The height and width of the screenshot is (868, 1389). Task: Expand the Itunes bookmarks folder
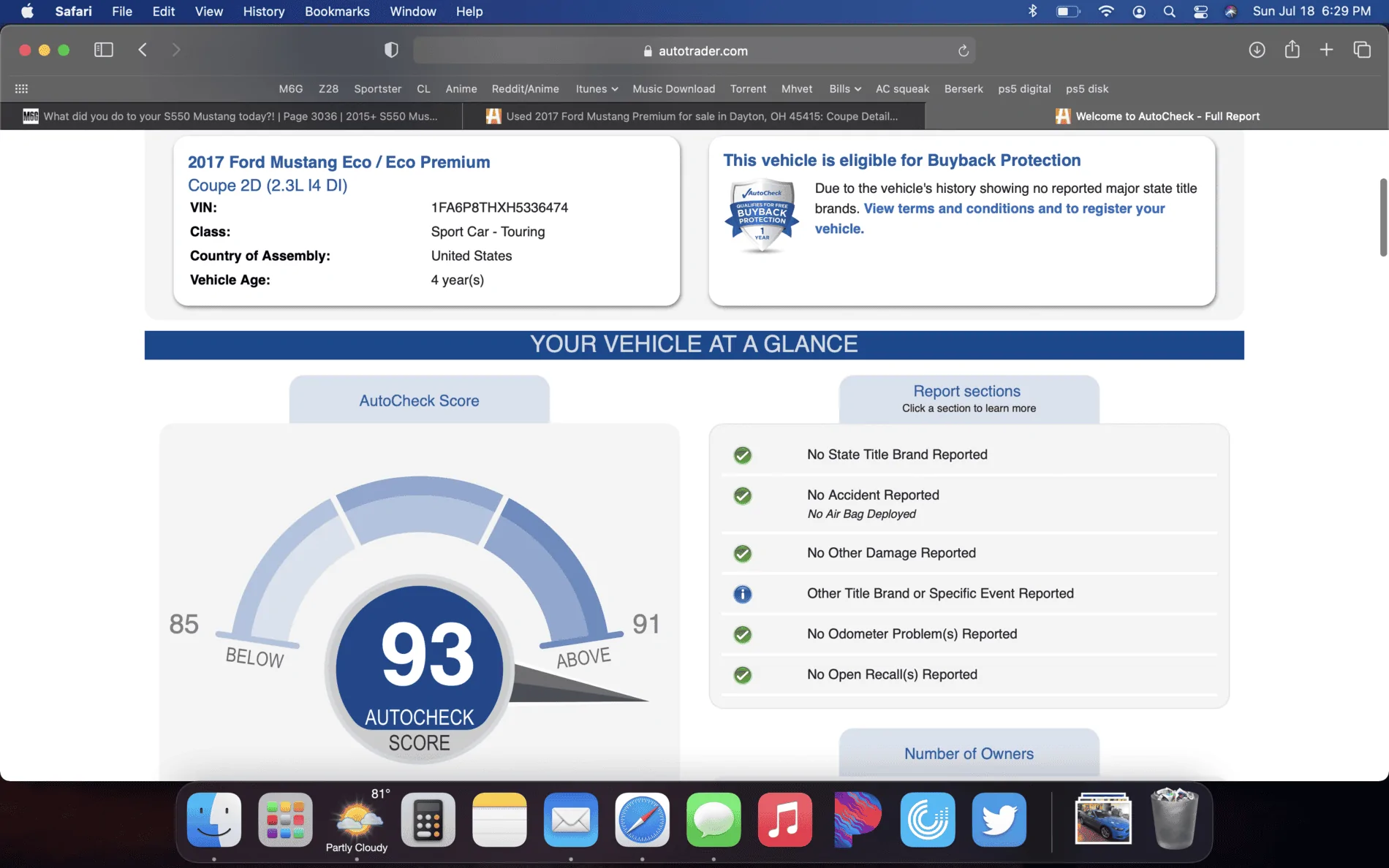coord(597,88)
